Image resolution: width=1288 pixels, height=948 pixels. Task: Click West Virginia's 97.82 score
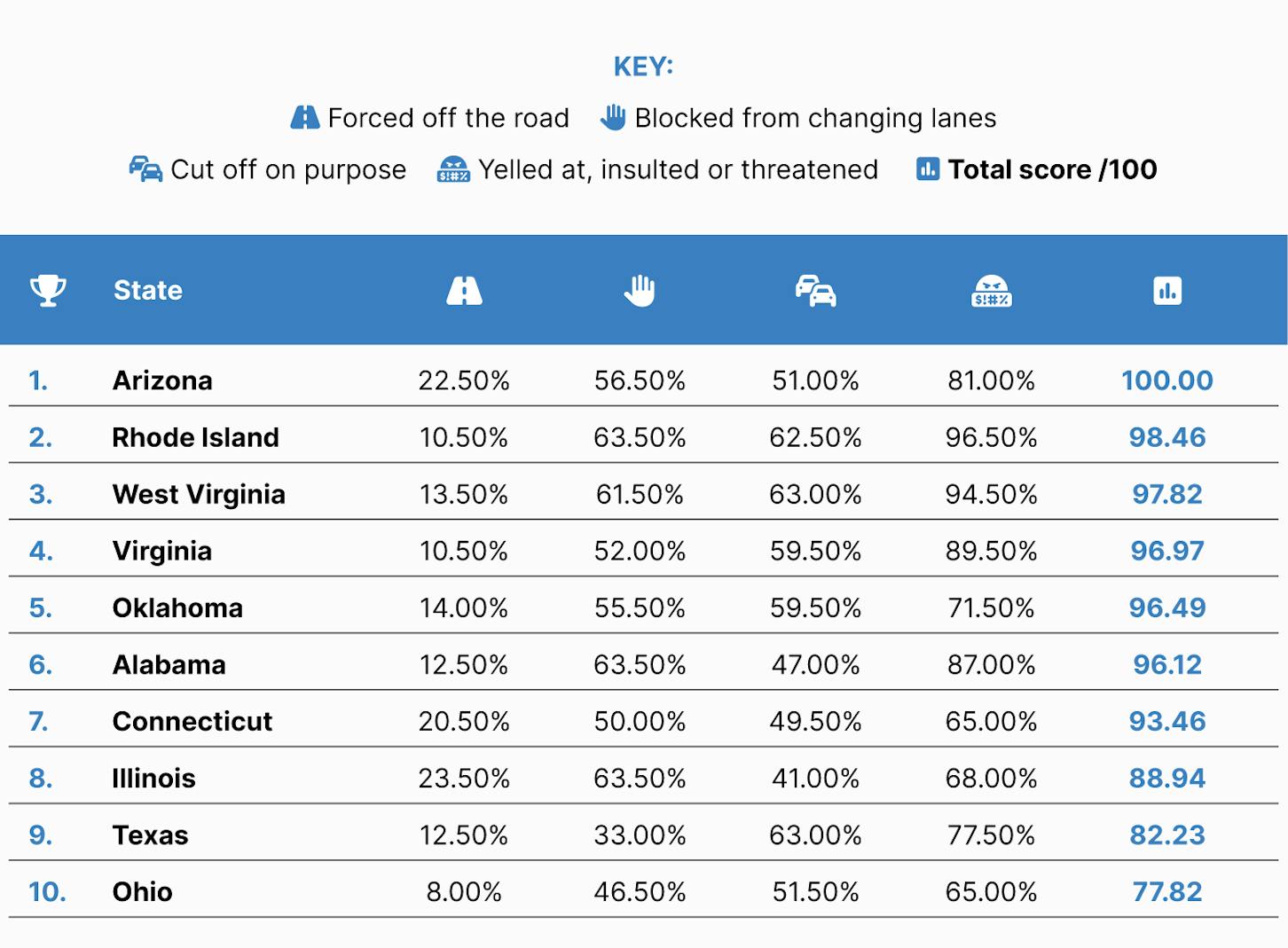[x=1167, y=494]
